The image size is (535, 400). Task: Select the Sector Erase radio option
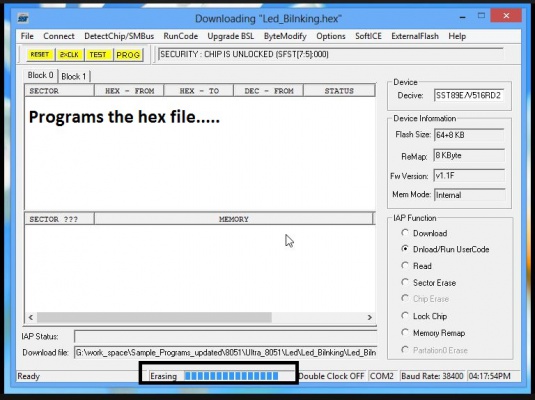[x=405, y=282]
